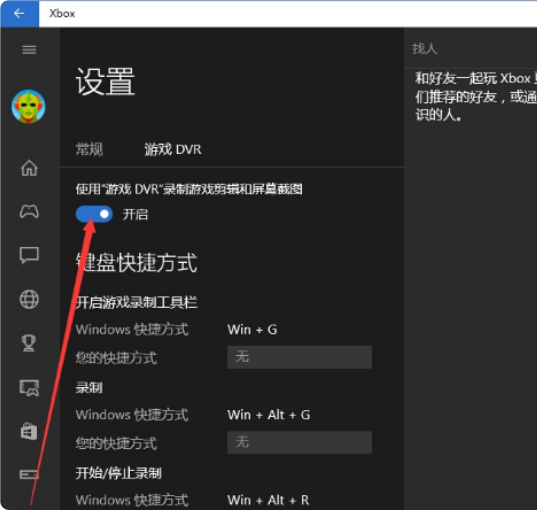This screenshot has width=537, height=512.
Task: Click the 开启游戏录制工具栏 label
Action: click(137, 303)
